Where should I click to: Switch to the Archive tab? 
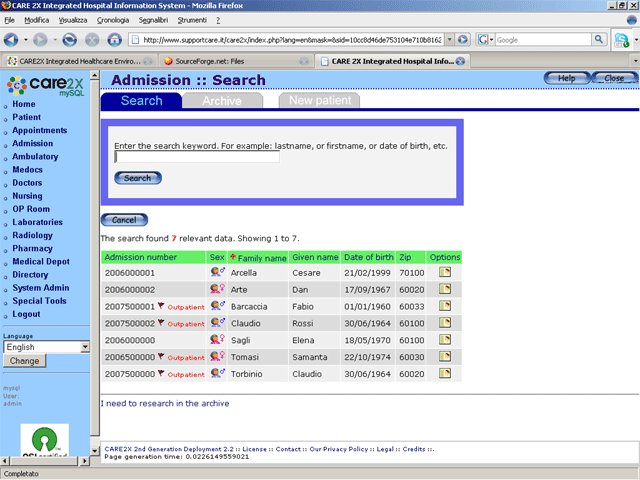222,100
